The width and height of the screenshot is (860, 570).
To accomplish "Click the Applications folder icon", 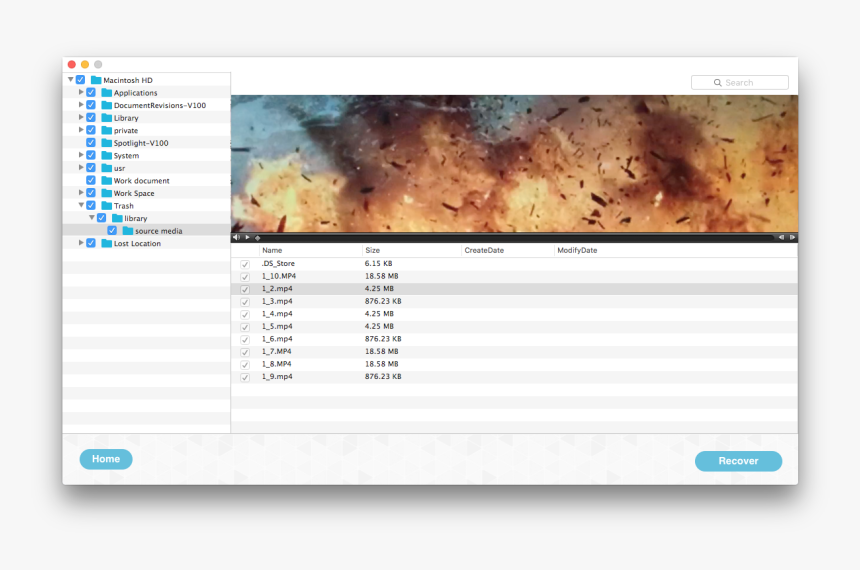I will pyautogui.click(x=107, y=93).
